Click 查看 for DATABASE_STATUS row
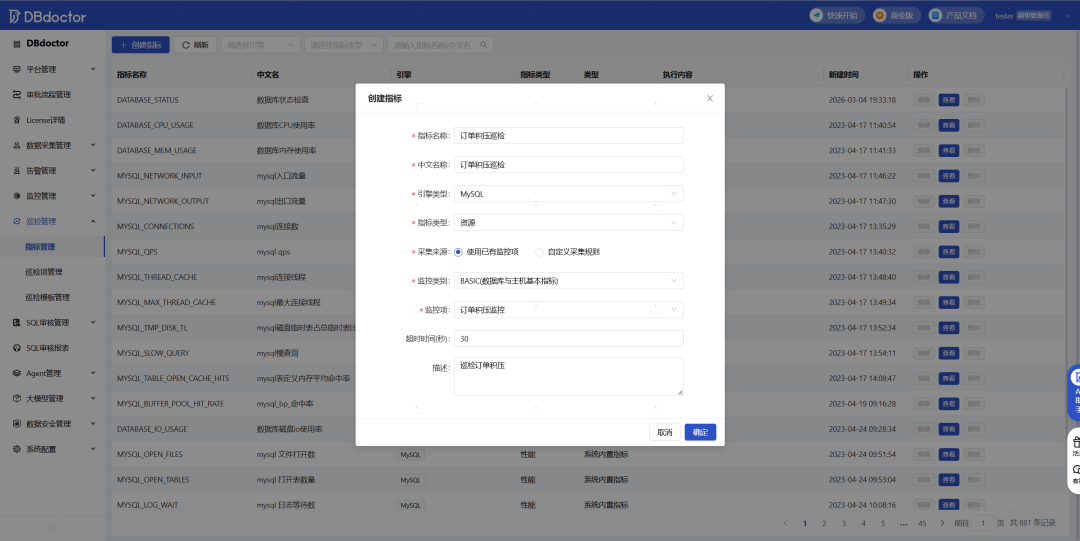 click(x=948, y=100)
